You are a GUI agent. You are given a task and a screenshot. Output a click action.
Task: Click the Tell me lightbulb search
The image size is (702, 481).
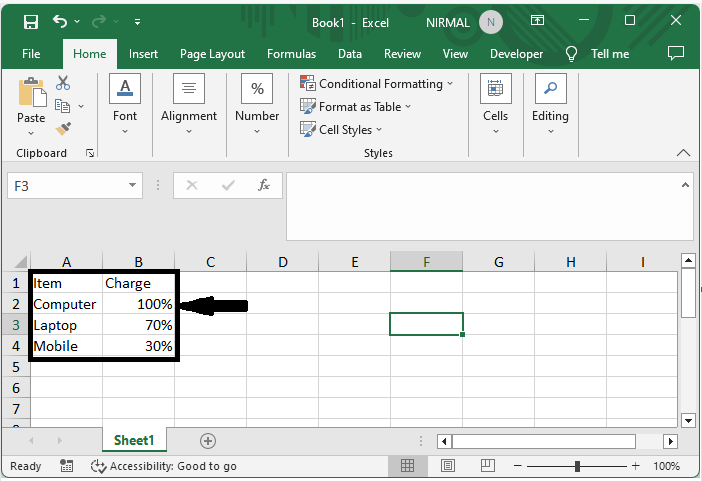[597, 54]
